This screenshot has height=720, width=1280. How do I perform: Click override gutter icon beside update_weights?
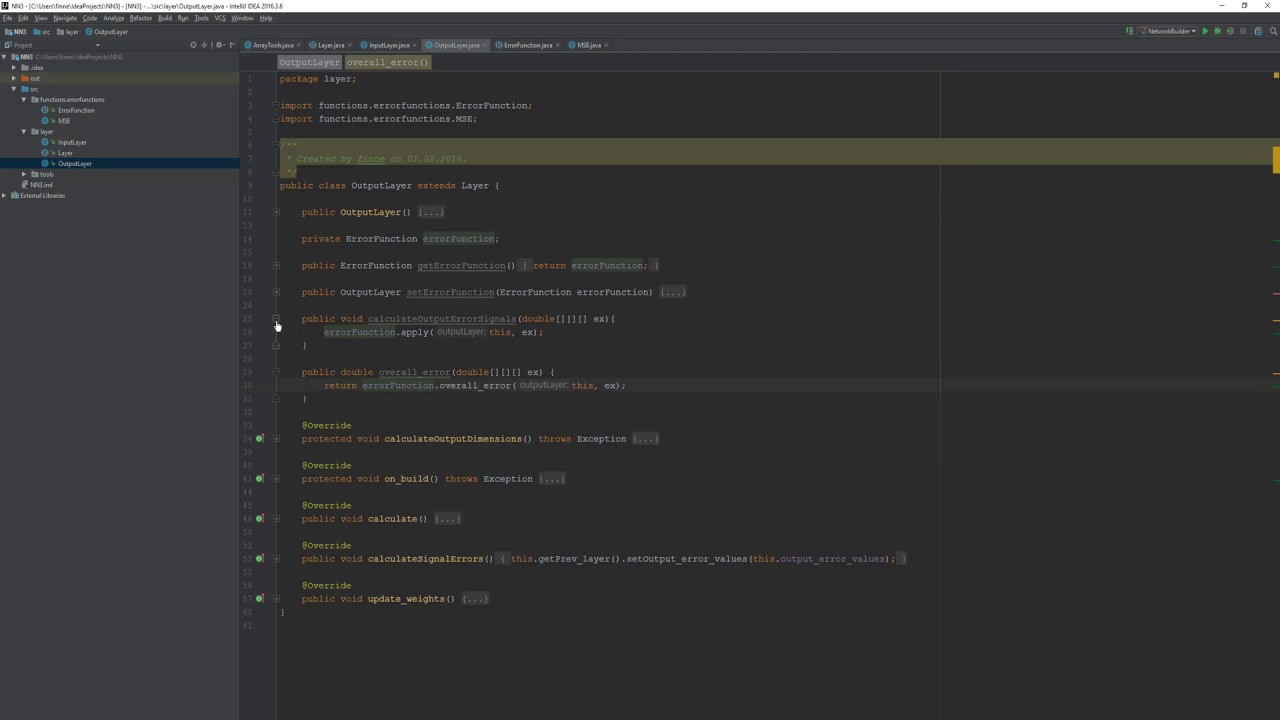tap(259, 598)
